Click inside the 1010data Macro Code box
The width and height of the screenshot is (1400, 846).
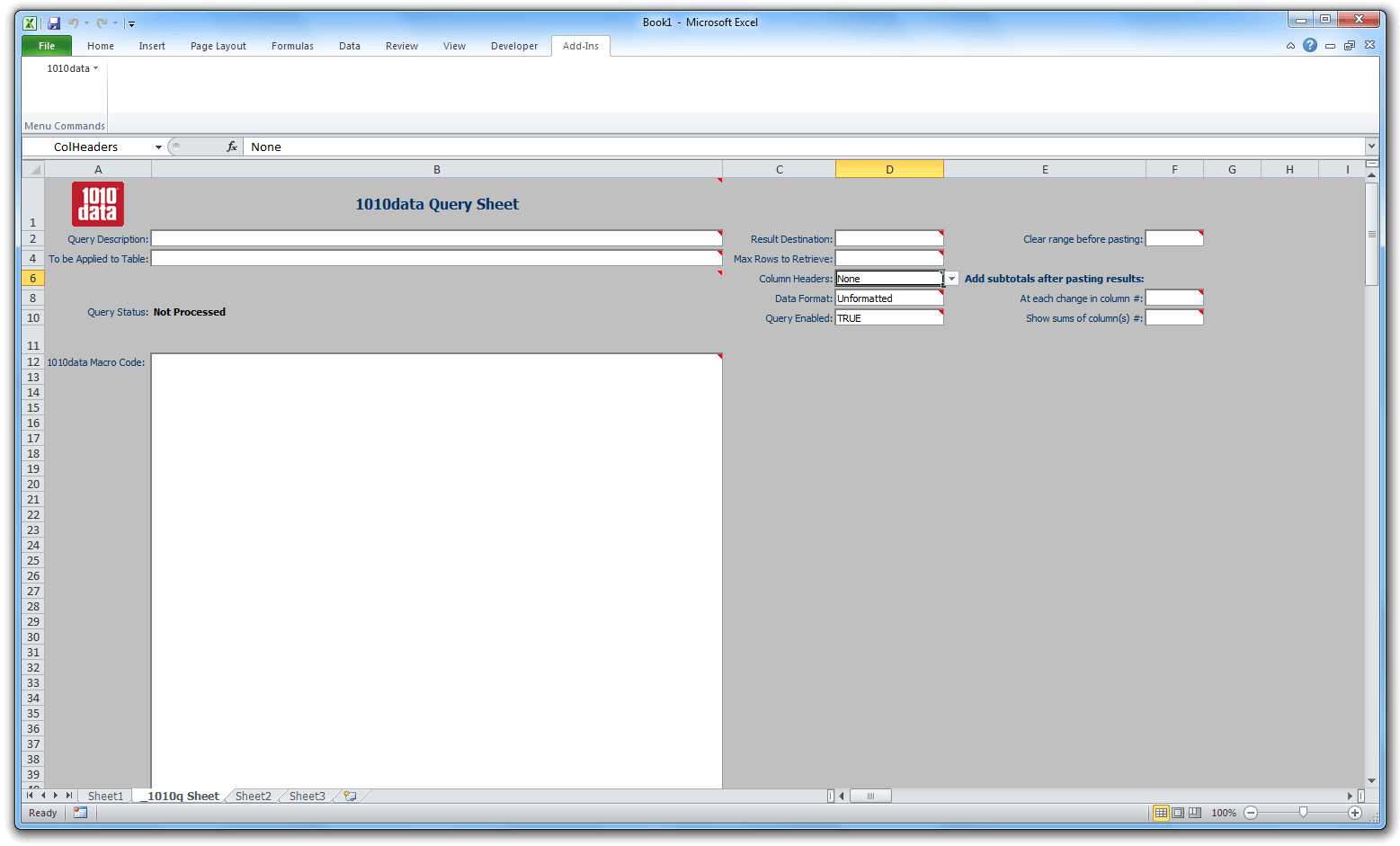[x=437, y=571]
